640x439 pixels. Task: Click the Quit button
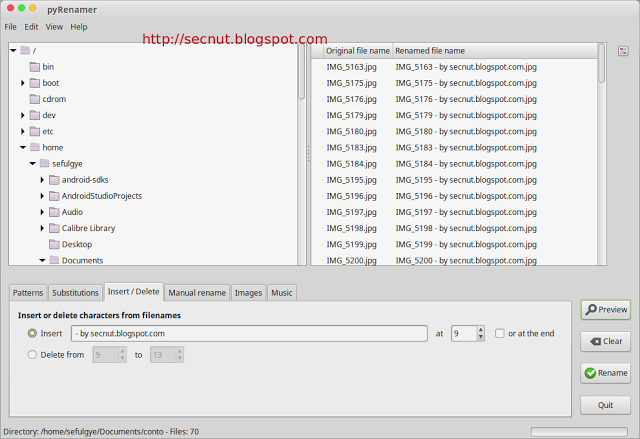[606, 405]
